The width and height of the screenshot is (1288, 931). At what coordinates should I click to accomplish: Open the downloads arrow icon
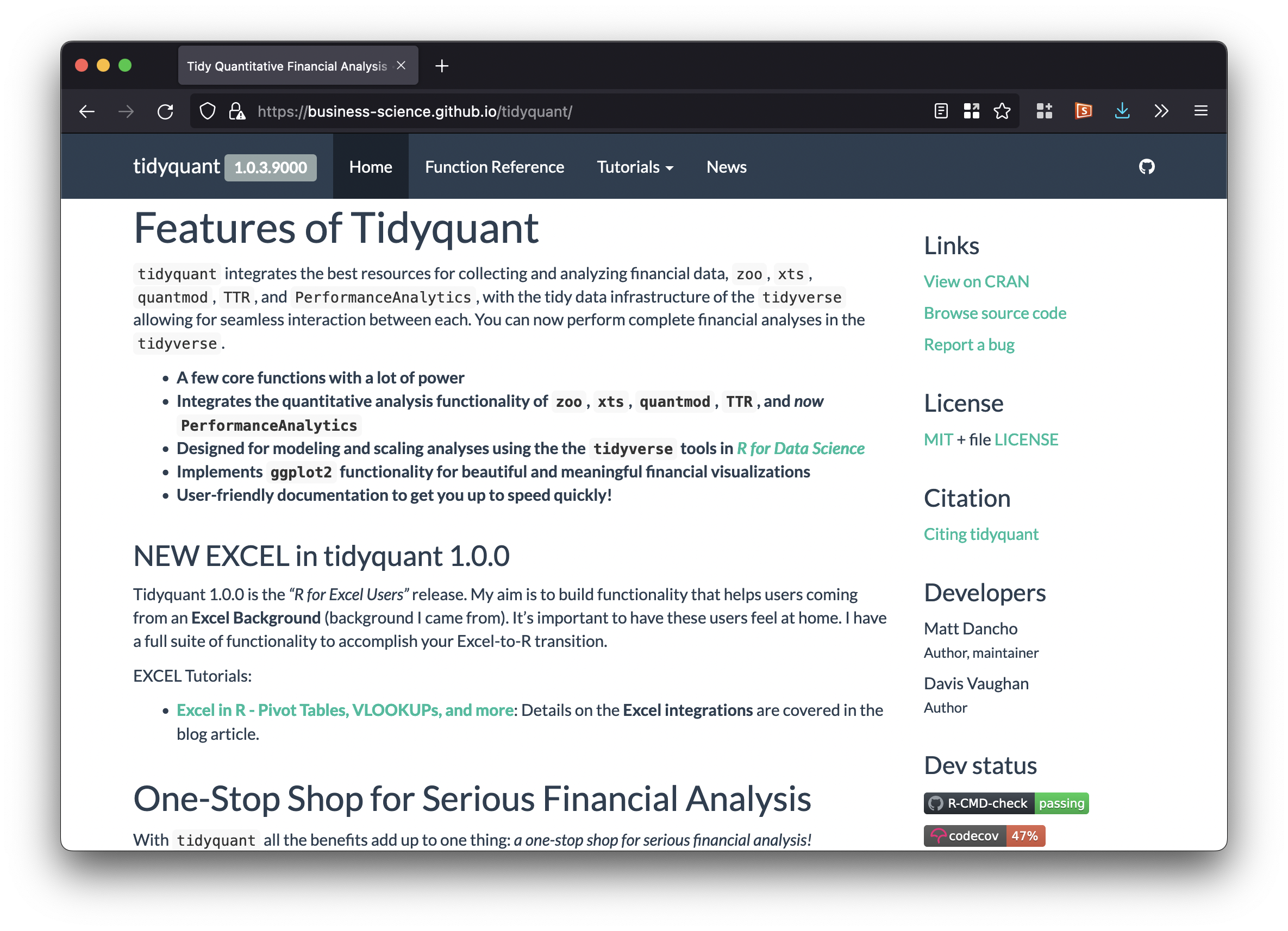point(1122,111)
